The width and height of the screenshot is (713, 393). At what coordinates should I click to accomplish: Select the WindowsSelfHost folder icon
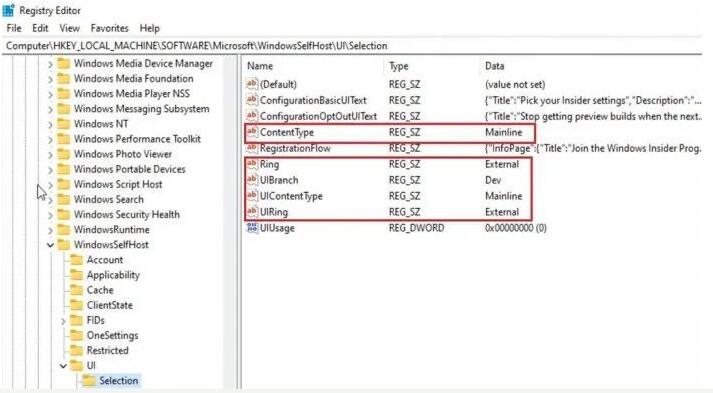coord(64,245)
